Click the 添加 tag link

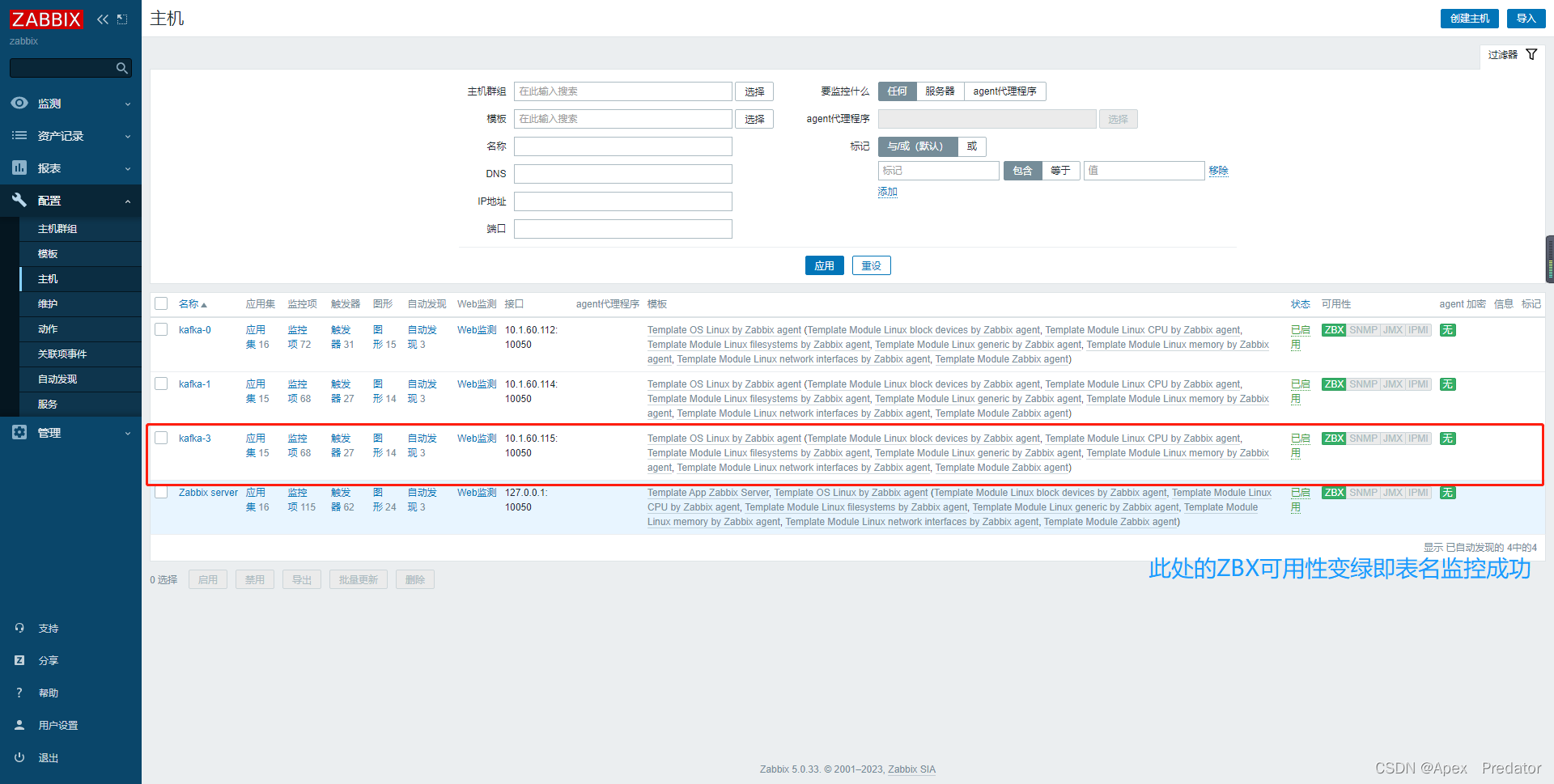887,192
